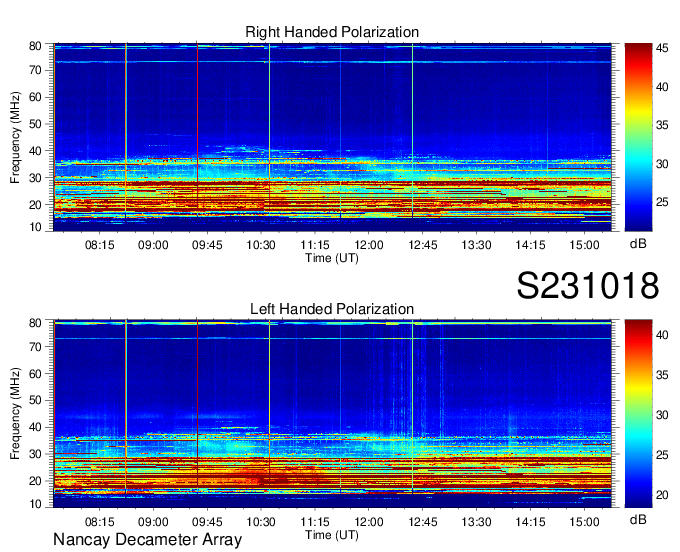Viewport: 680px width, 552px height.
Task: Click the 09:00 time tick on the Right Handed plot
Action: [x=153, y=245]
